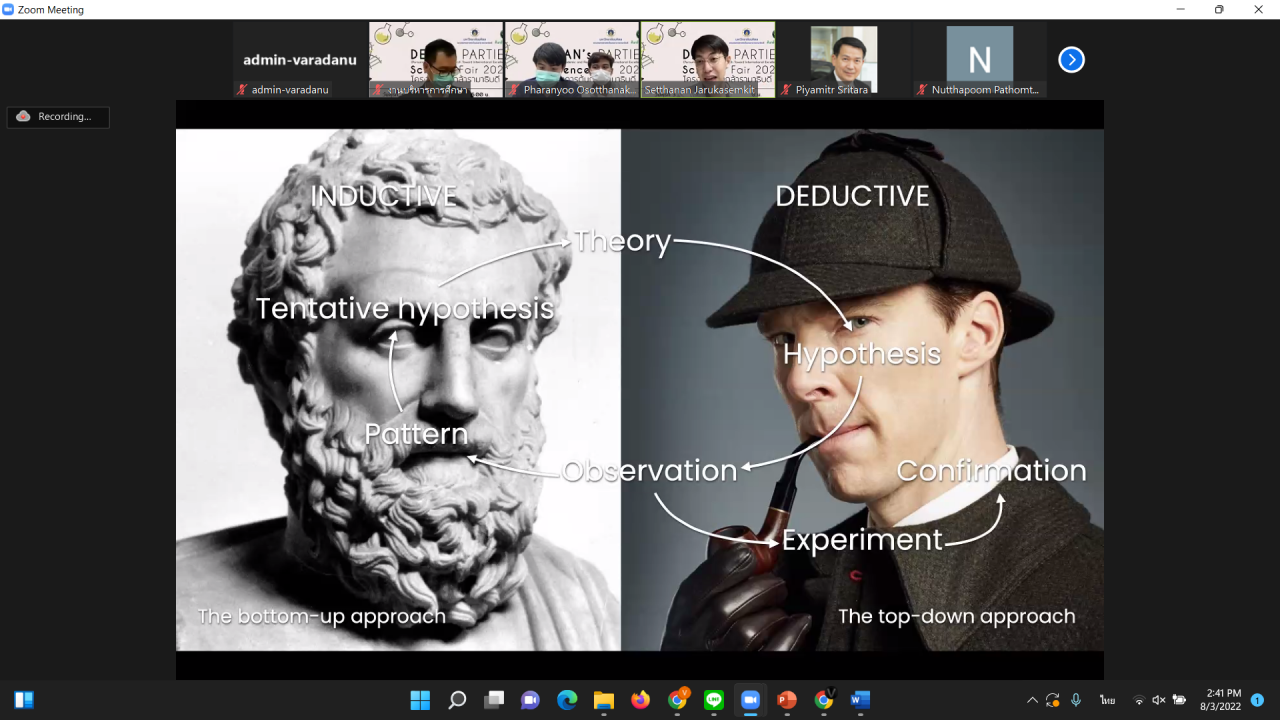This screenshot has width=1280, height=720.
Task: Click the sync status tray icon
Action: (x=1053, y=700)
